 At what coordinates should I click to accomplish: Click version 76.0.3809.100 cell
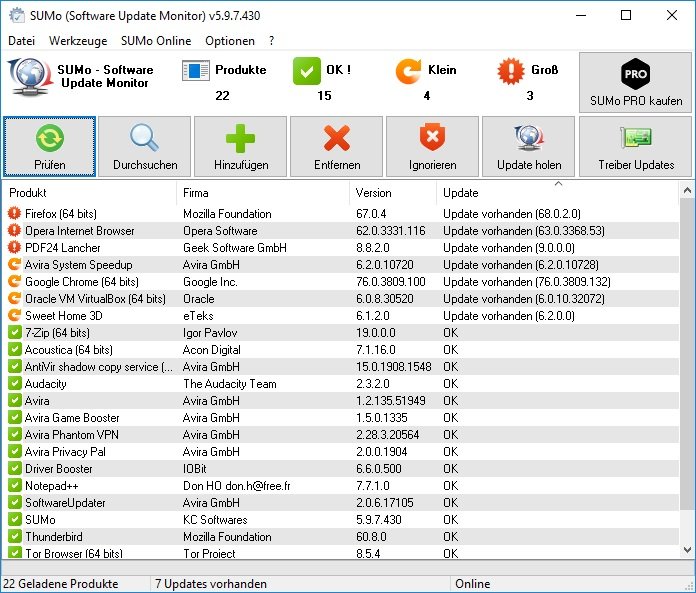click(391, 282)
